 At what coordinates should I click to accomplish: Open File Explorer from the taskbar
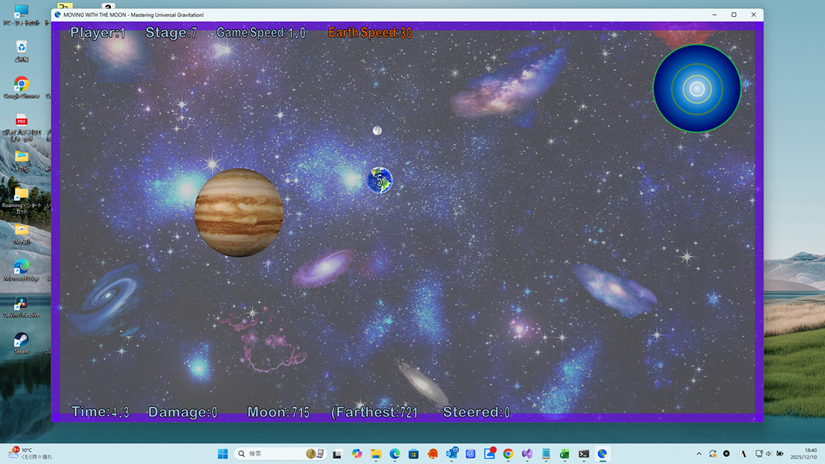[376, 453]
